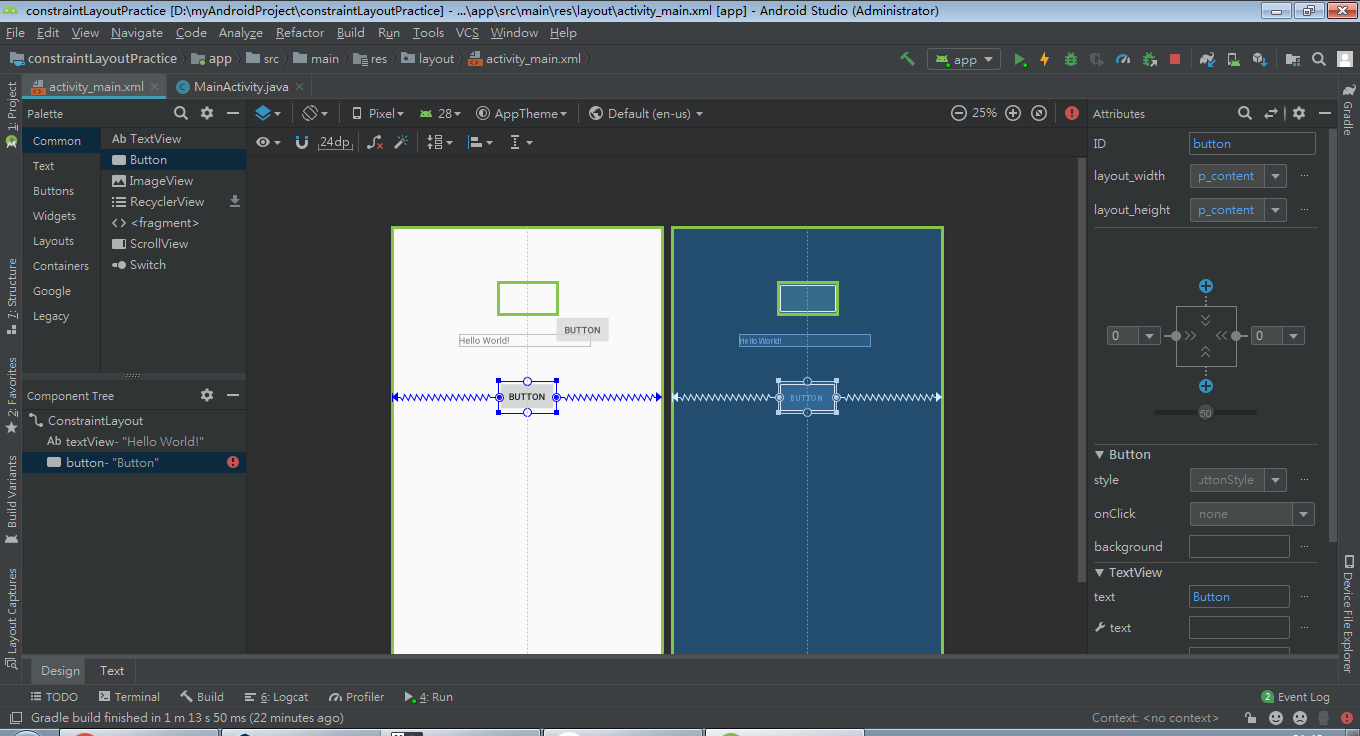Open the Build menu
Screen dimensions: 1360x736
tap(350, 32)
